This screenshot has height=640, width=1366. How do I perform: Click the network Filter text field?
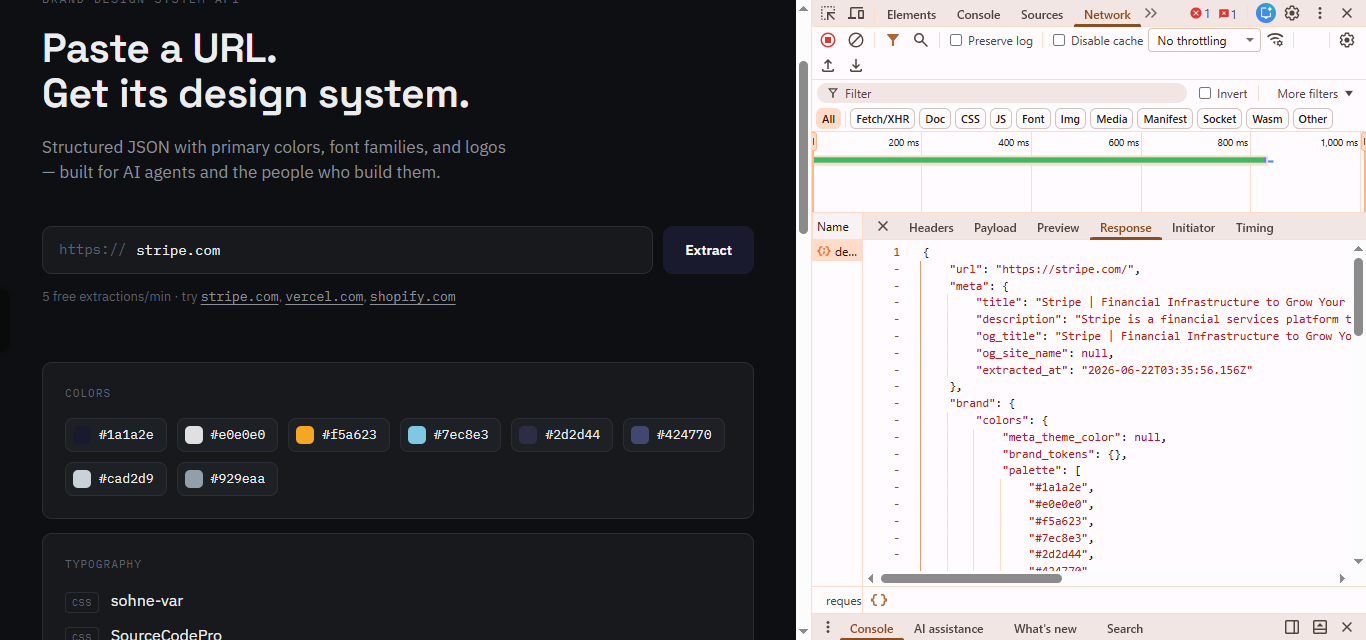pyautogui.click(x=1001, y=93)
